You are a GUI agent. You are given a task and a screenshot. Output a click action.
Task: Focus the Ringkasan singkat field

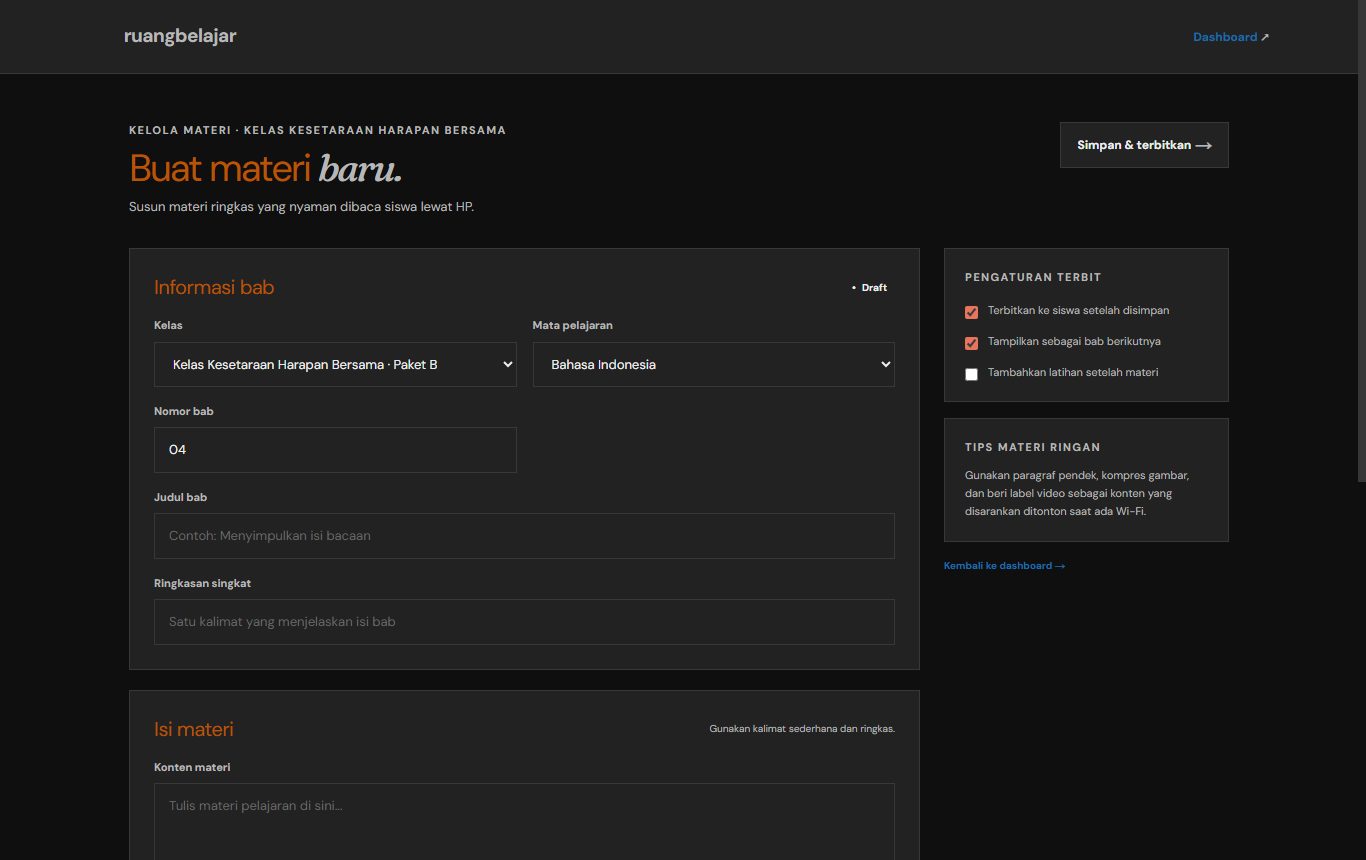point(524,622)
